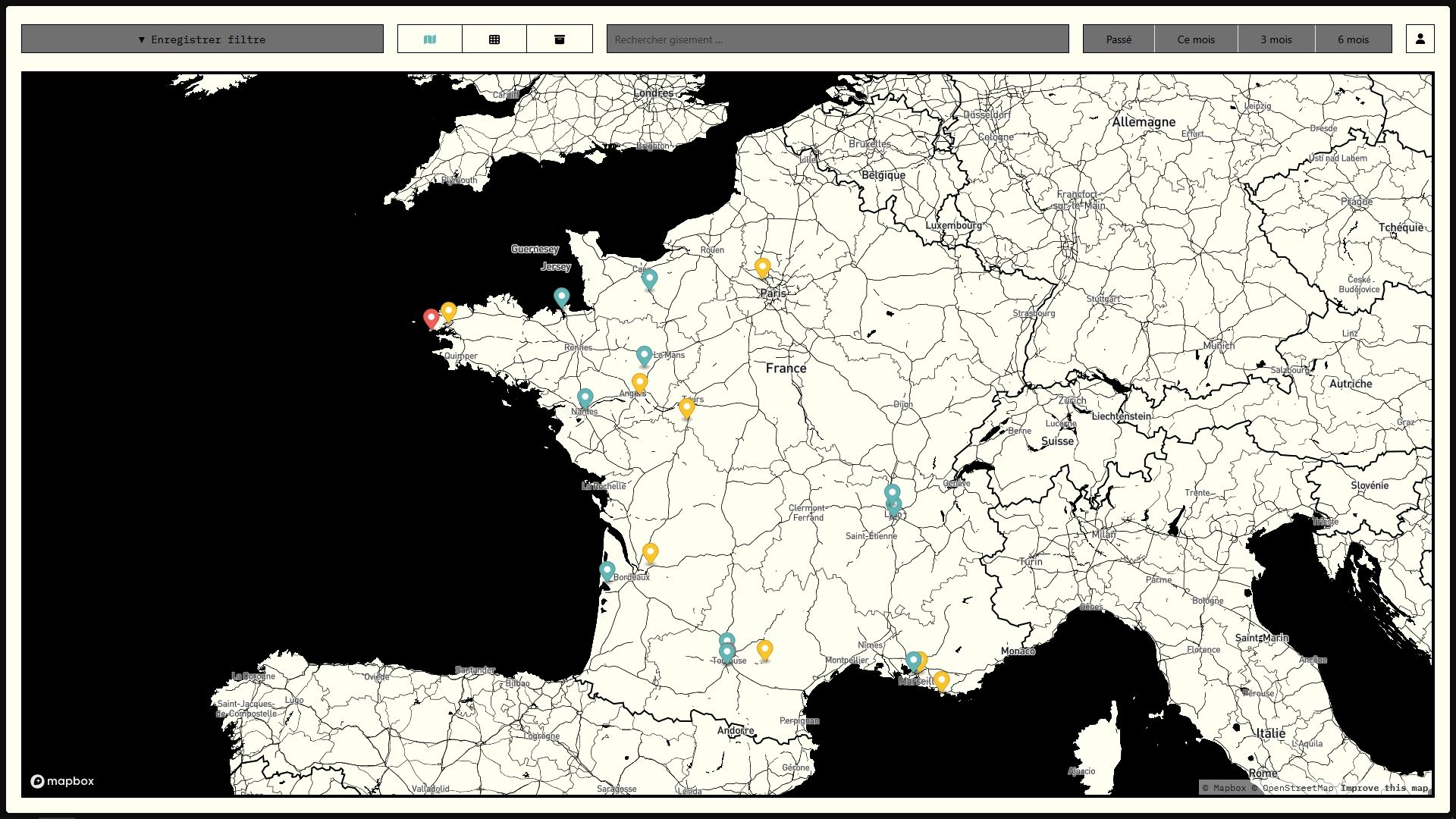Switch to the Ce mois tab
This screenshot has width=1456, height=819.
1196,39
